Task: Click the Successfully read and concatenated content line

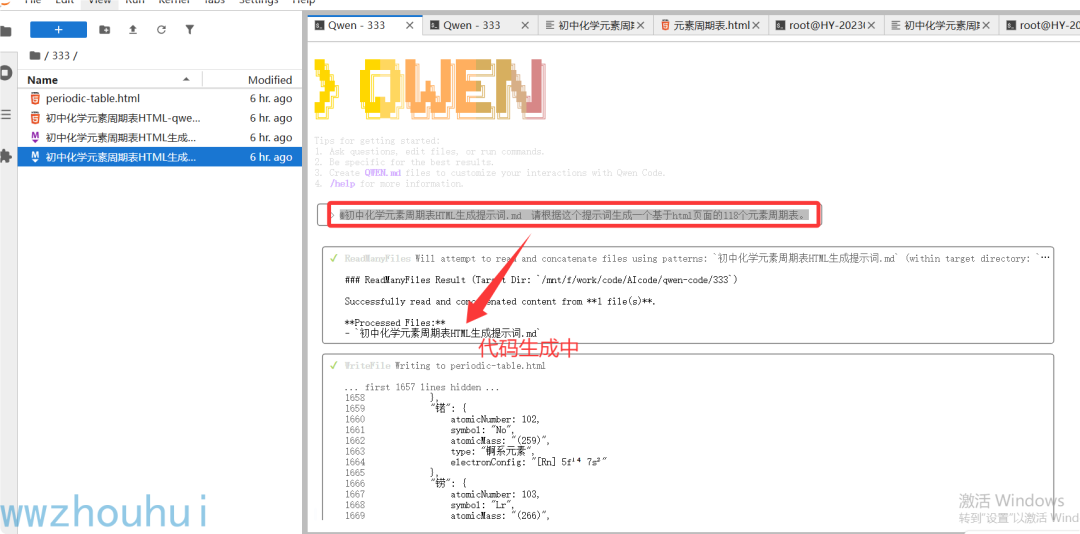Action: (500, 301)
